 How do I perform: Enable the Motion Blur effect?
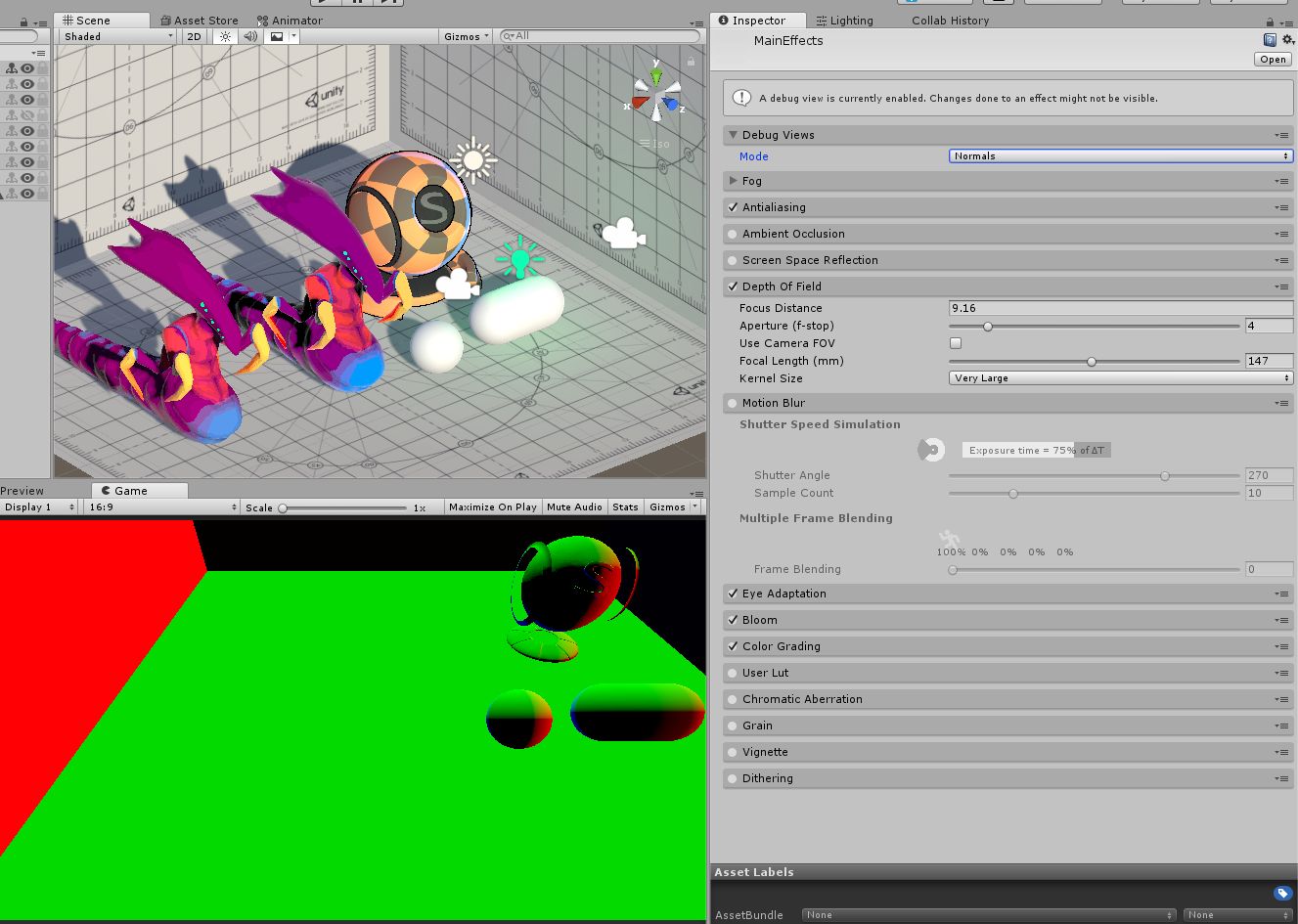click(x=733, y=403)
